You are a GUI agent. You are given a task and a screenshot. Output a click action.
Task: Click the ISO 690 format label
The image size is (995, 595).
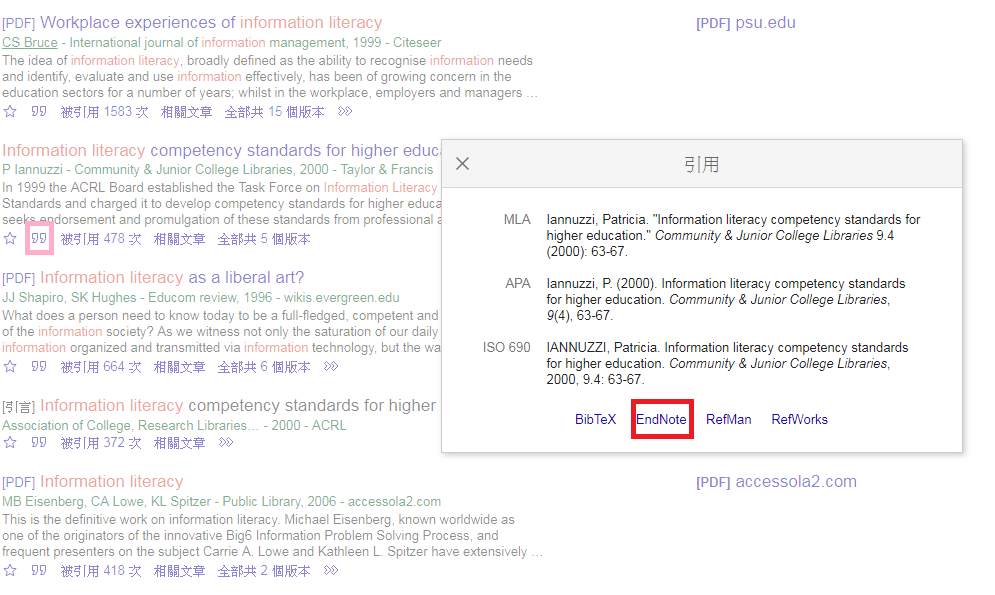tap(506, 348)
